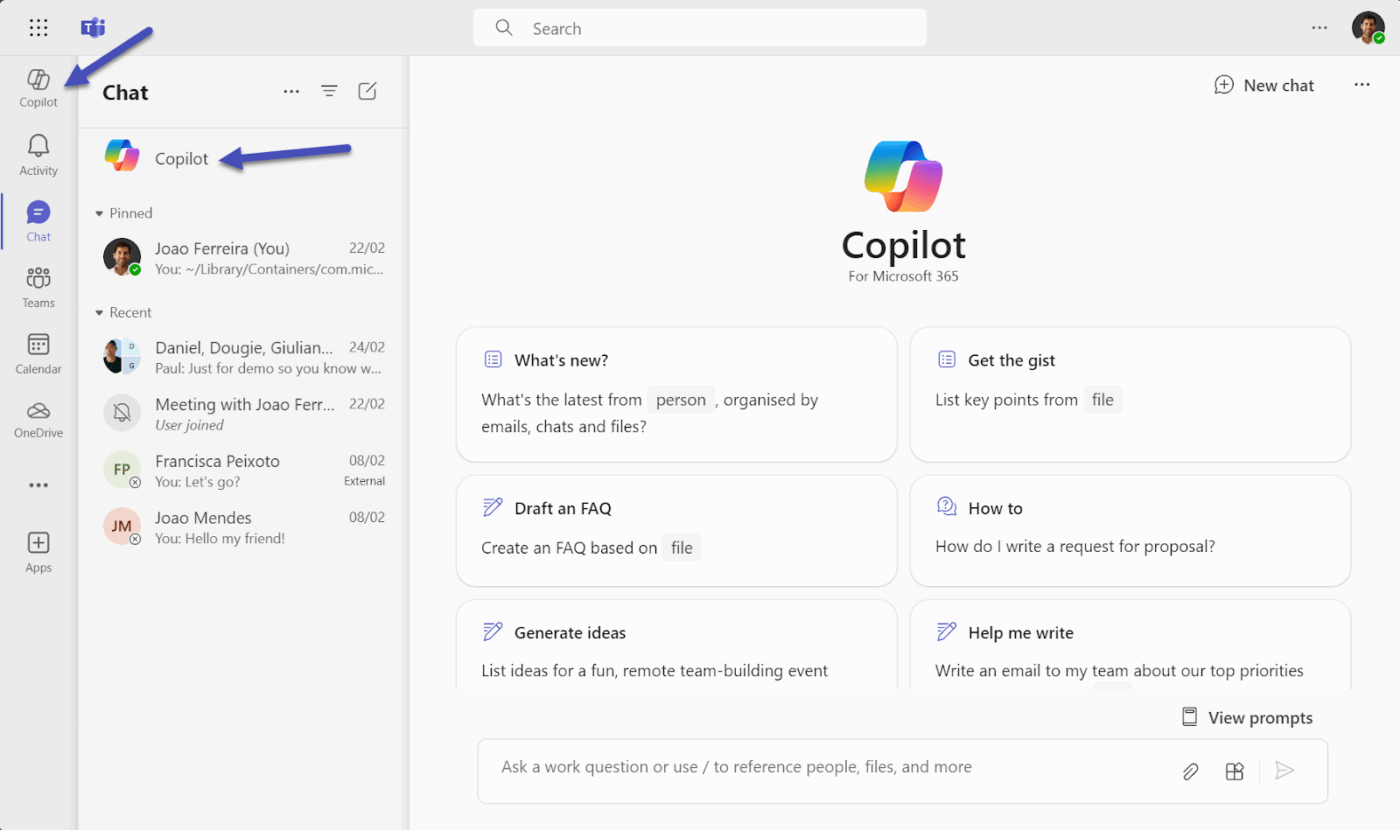This screenshot has height=830, width=1400.
Task: Select the Teams icon in sidebar
Action: (x=38, y=287)
